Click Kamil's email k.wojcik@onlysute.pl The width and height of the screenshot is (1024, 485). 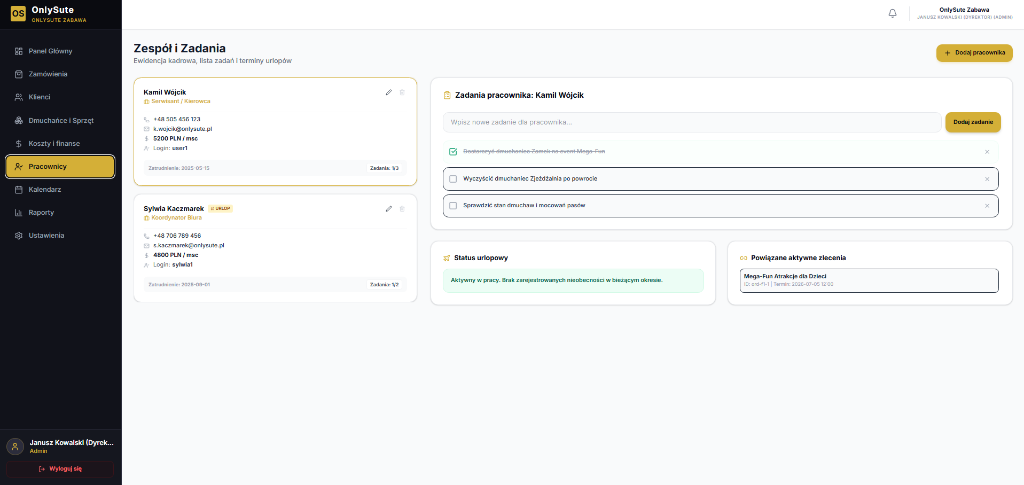pos(183,129)
